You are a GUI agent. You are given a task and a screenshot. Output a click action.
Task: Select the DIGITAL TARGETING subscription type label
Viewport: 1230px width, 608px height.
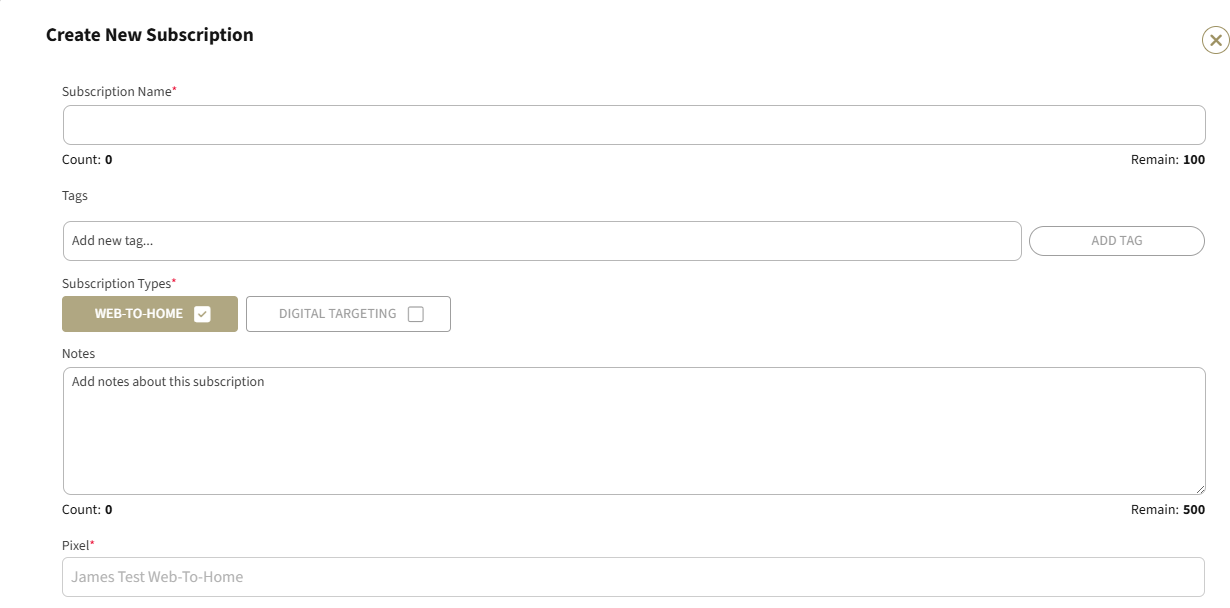pyautogui.click(x=337, y=314)
